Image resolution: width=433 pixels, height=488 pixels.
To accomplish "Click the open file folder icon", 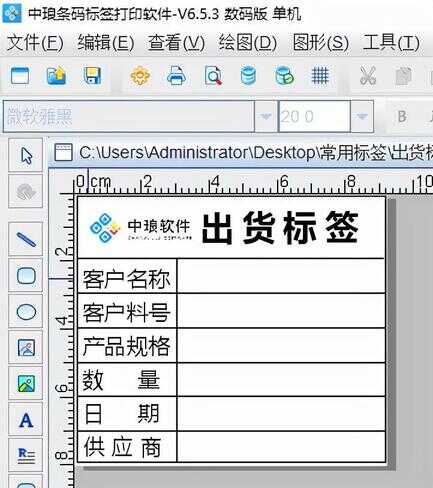I will coord(56,76).
